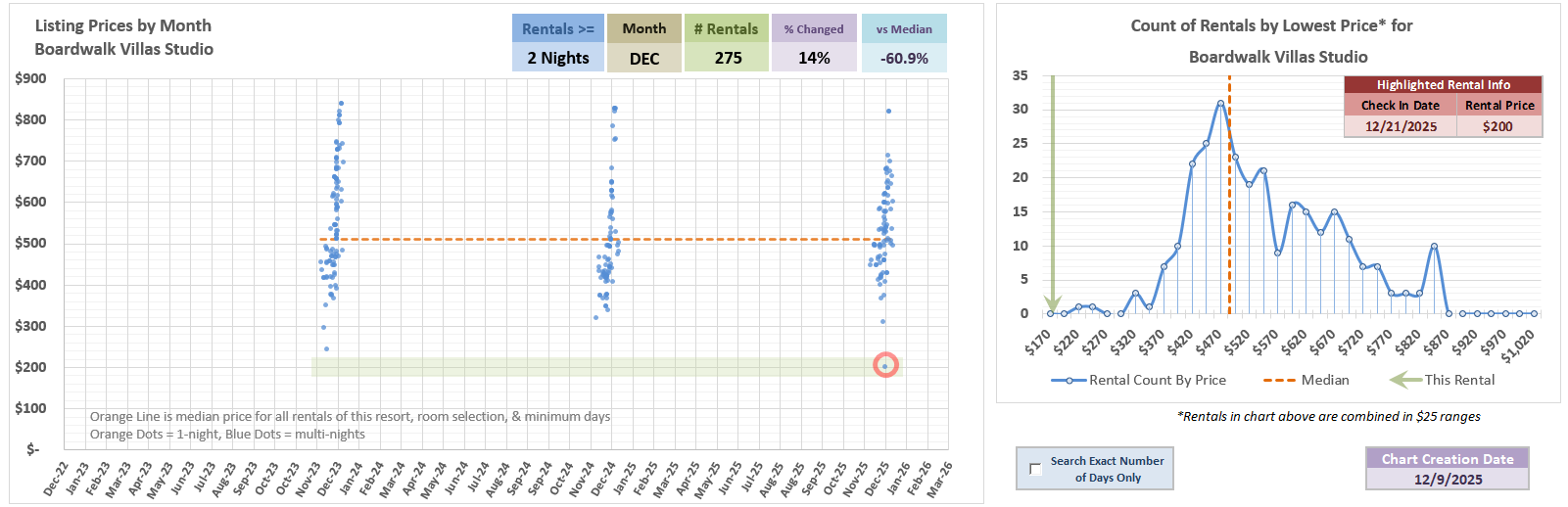Select the Chart Creation Date 12/9/2025 cell

click(1447, 479)
